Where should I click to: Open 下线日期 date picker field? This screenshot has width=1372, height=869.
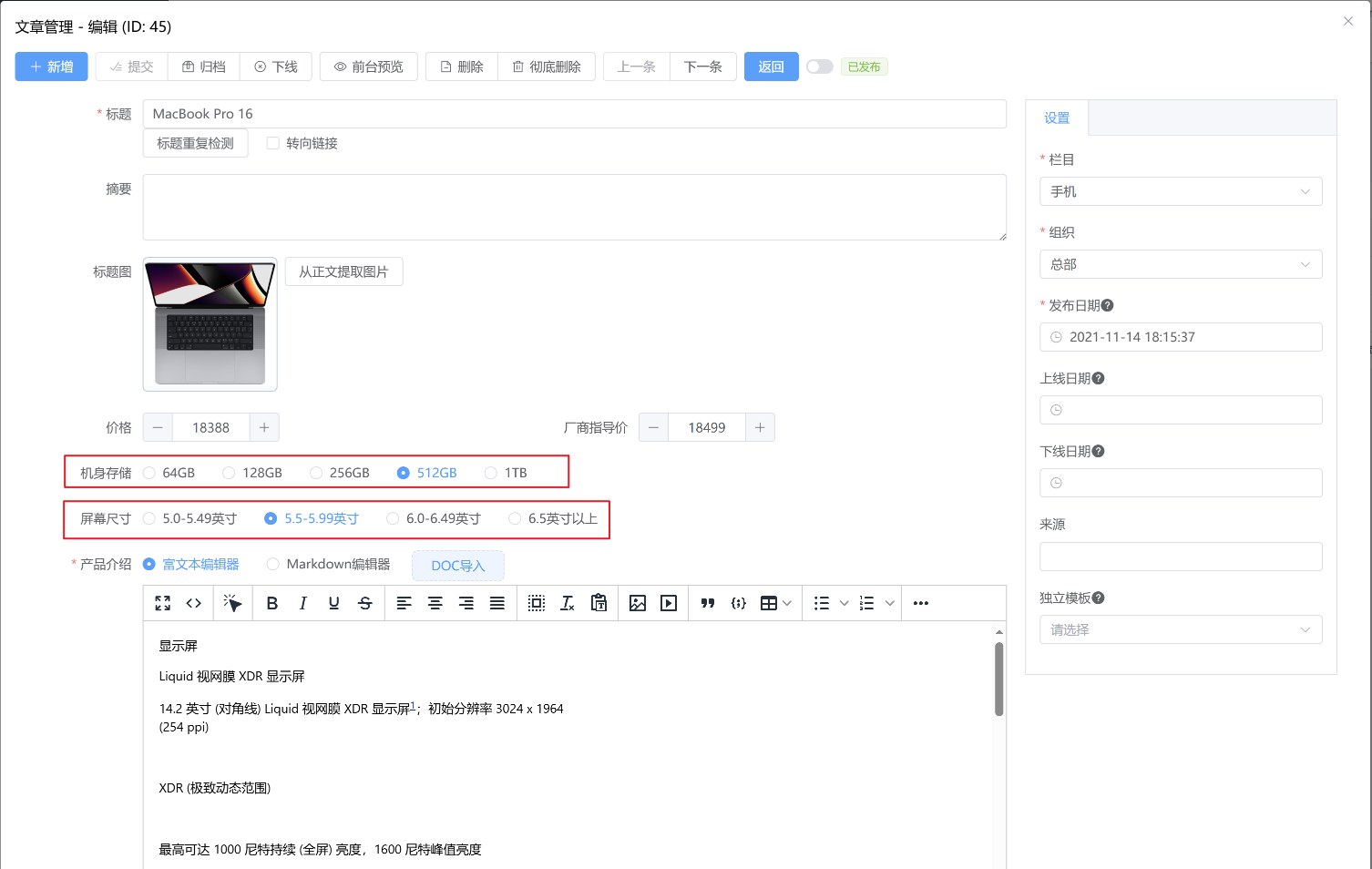(x=1181, y=483)
